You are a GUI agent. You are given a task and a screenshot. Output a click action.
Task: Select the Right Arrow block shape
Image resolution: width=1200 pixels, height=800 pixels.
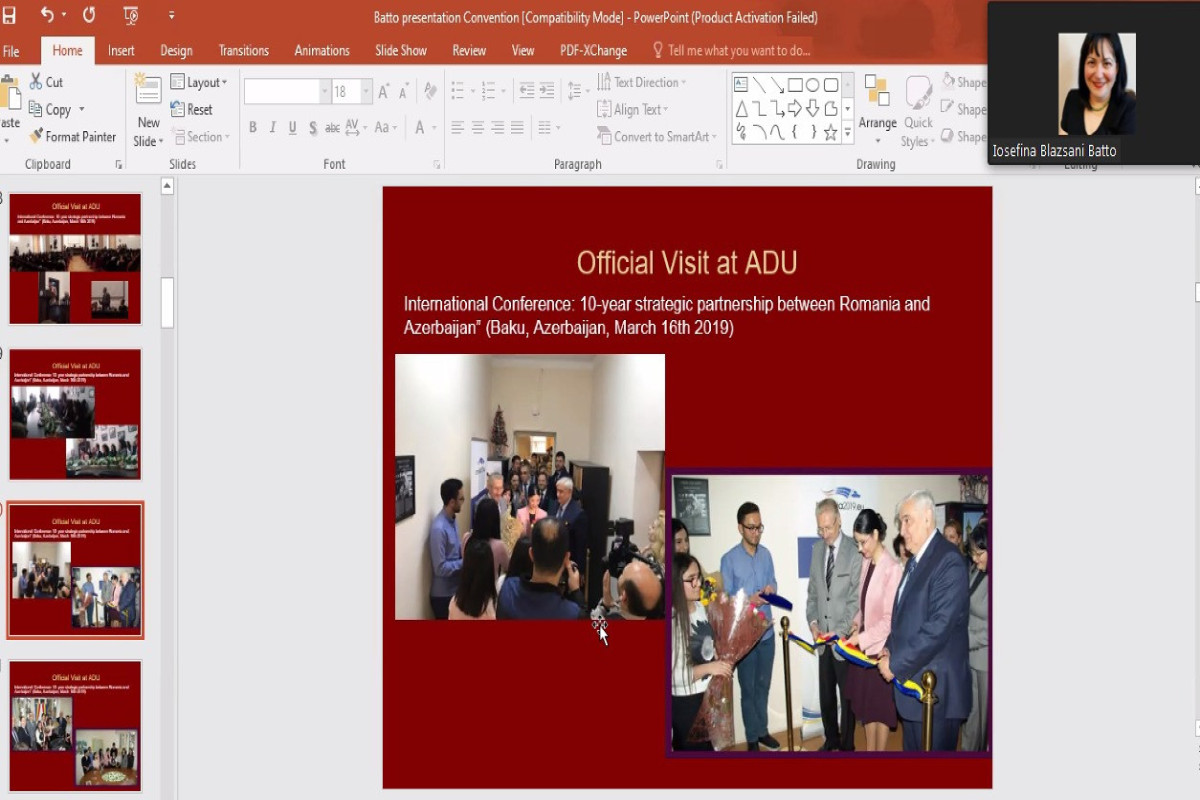[x=795, y=108]
